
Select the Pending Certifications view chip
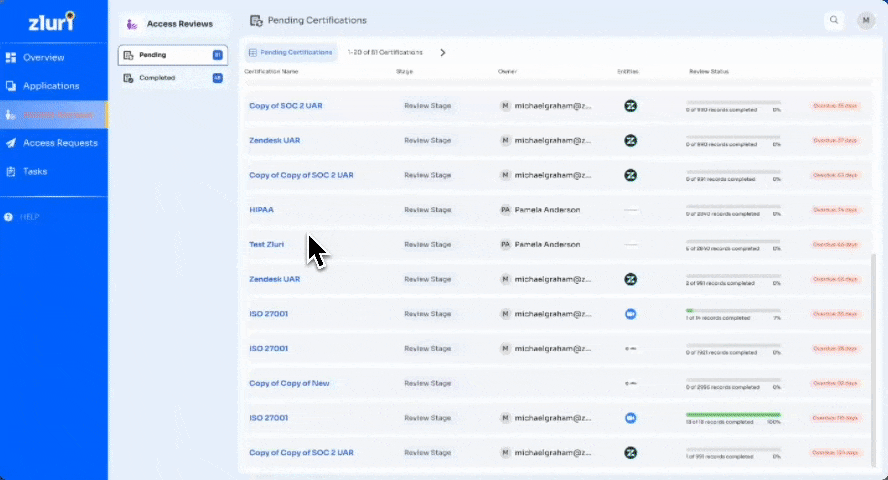click(x=291, y=52)
